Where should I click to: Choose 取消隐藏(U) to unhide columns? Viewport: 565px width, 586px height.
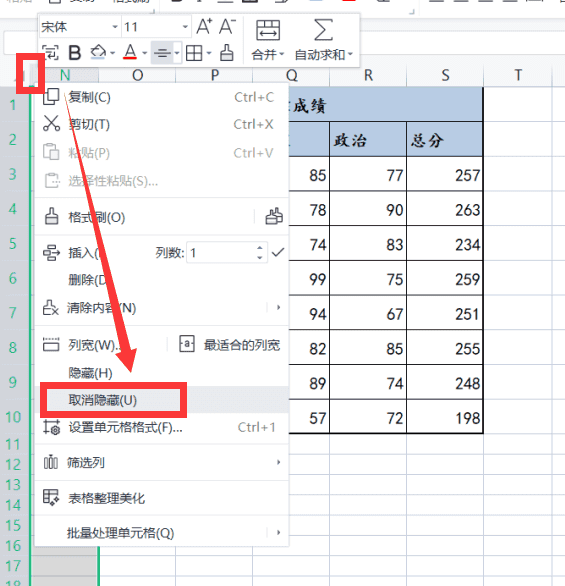pos(161,400)
